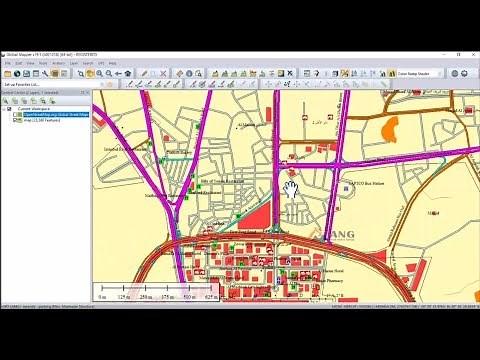
Task: Open the Search menu
Action: coord(88,63)
